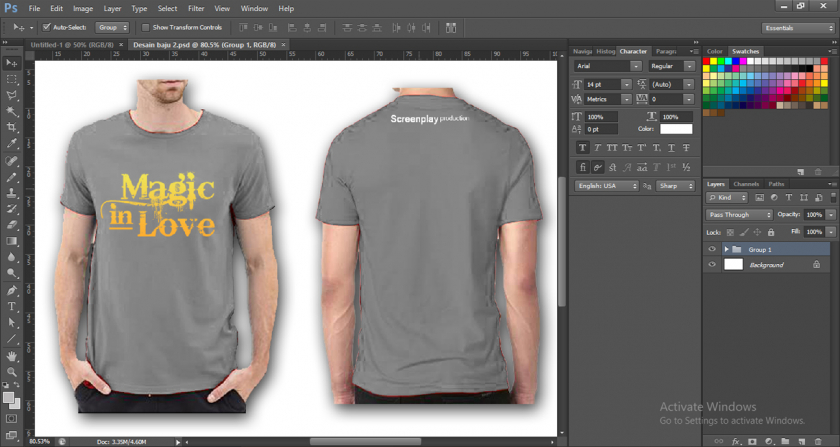Click the Background layer thumbnail
The height and width of the screenshot is (447, 840).
[733, 264]
